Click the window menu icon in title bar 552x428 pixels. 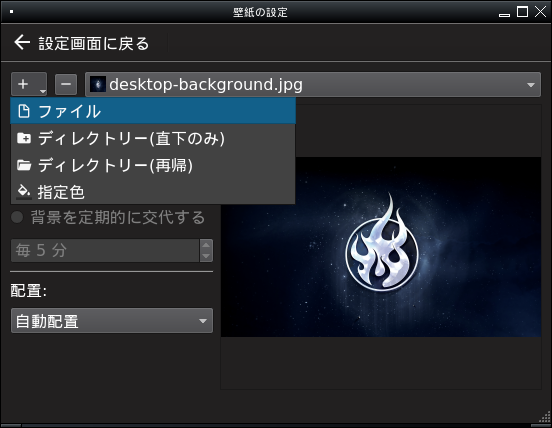pyautogui.click(x=11, y=12)
